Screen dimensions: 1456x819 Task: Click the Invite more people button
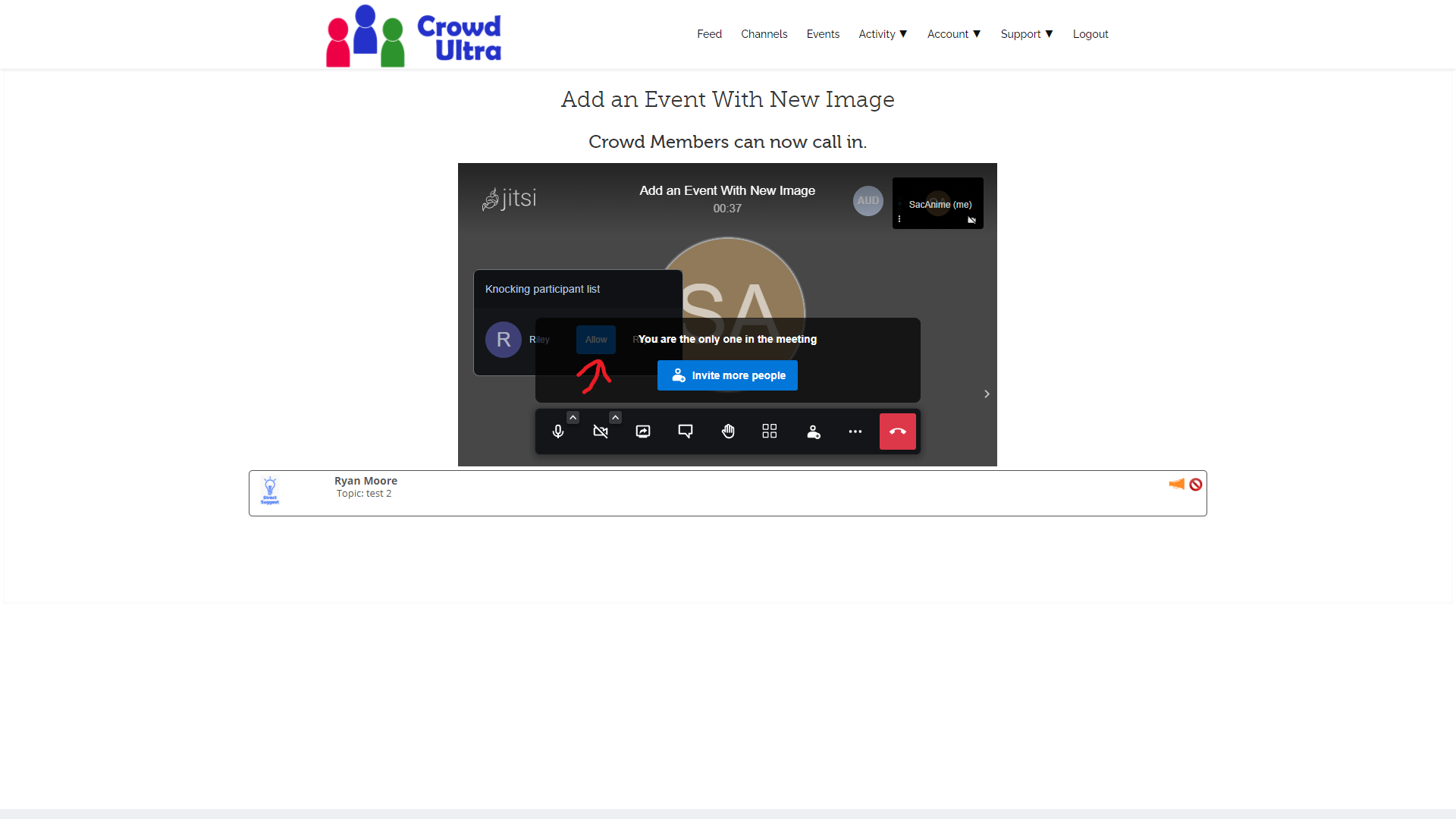click(727, 375)
